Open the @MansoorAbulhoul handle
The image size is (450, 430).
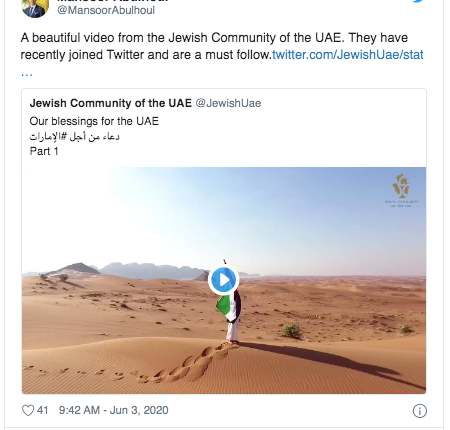[106, 10]
